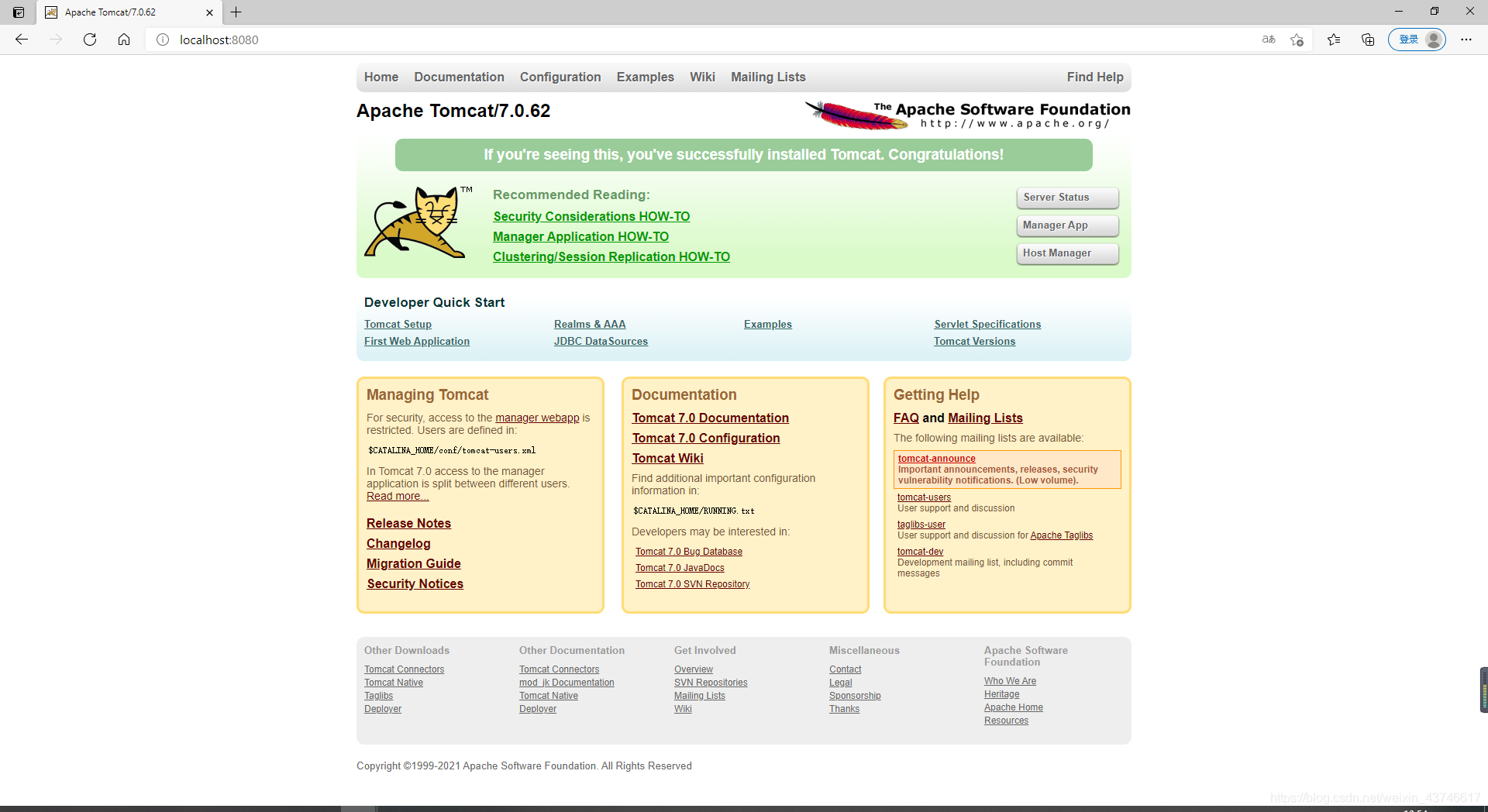Open the Changelog link
1488x812 pixels.
[x=398, y=544]
